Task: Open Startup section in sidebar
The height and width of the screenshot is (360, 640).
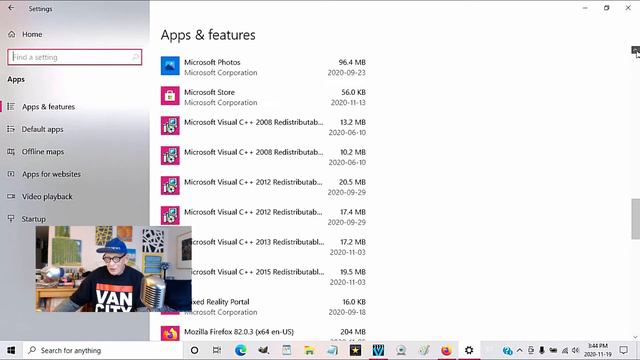Action: (x=33, y=219)
